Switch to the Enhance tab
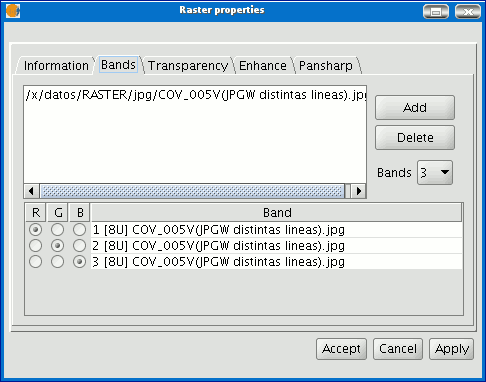 263,65
